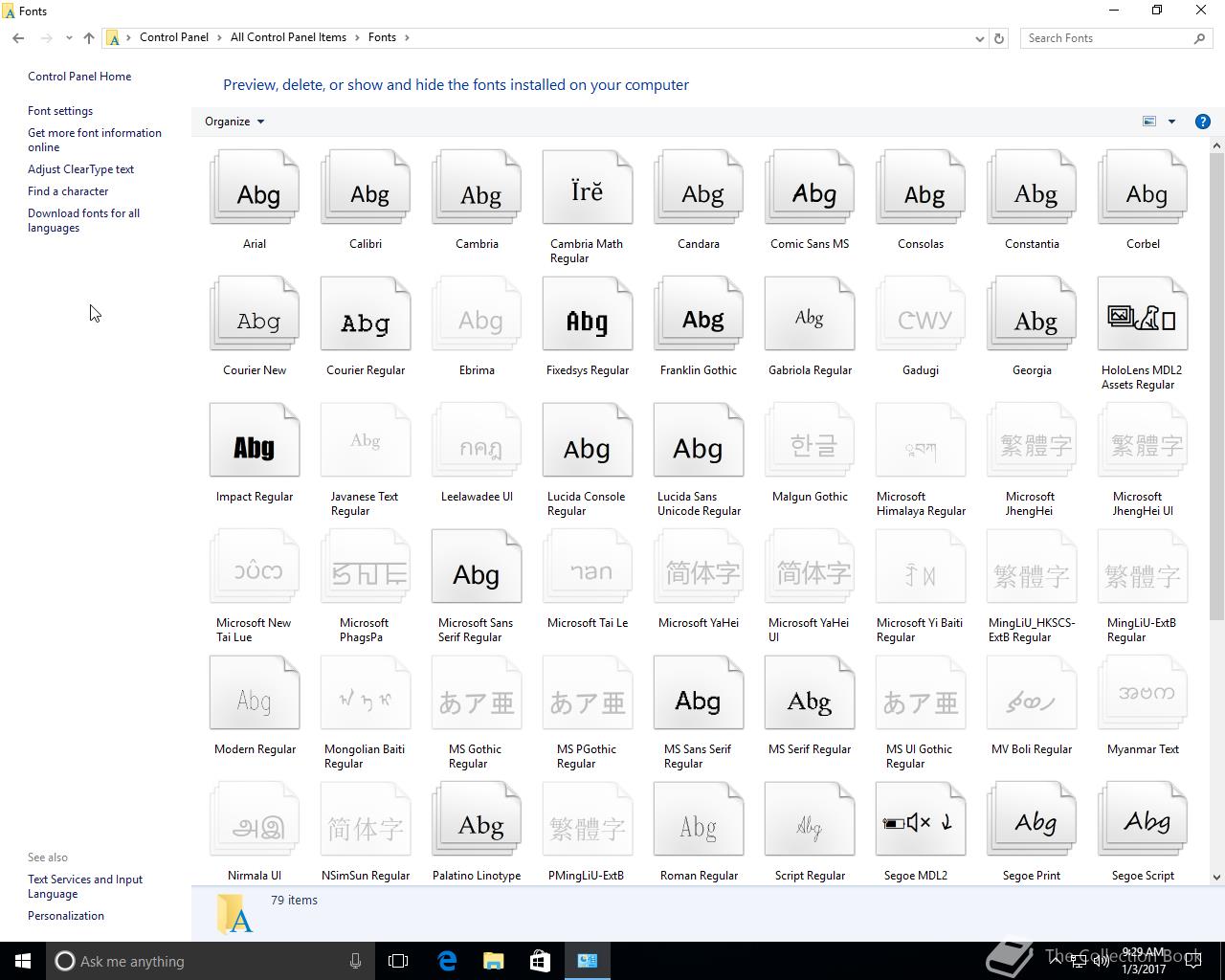Screen dimensions: 1225x980
Task: Select the Lucida Console Regular font
Action: point(588,440)
